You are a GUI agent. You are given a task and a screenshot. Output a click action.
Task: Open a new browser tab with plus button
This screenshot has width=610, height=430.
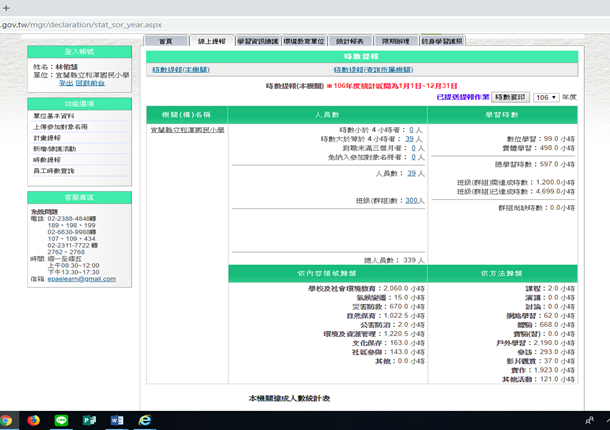(6, 7)
